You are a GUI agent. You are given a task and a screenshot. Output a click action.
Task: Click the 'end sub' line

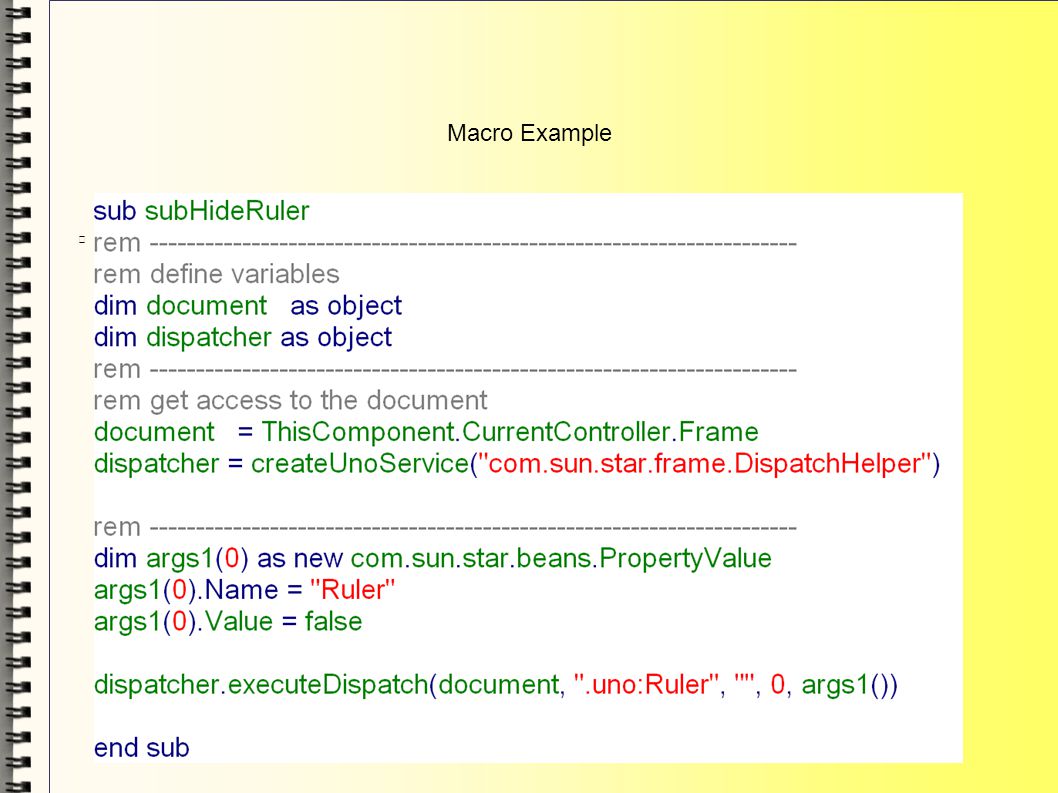(x=142, y=748)
